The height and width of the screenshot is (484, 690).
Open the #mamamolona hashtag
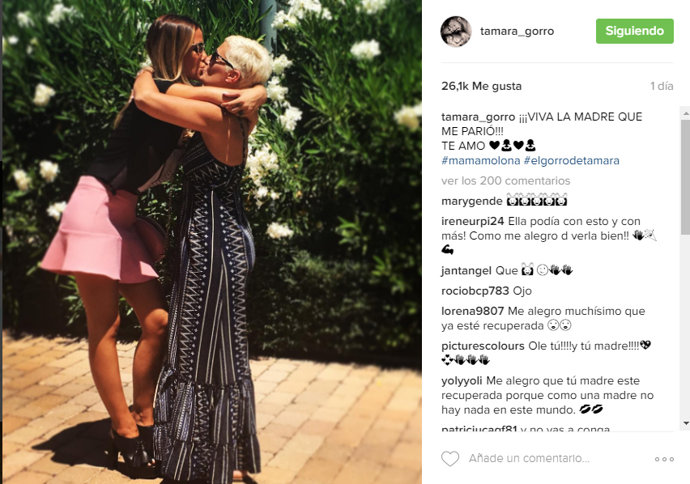pyautogui.click(x=481, y=161)
